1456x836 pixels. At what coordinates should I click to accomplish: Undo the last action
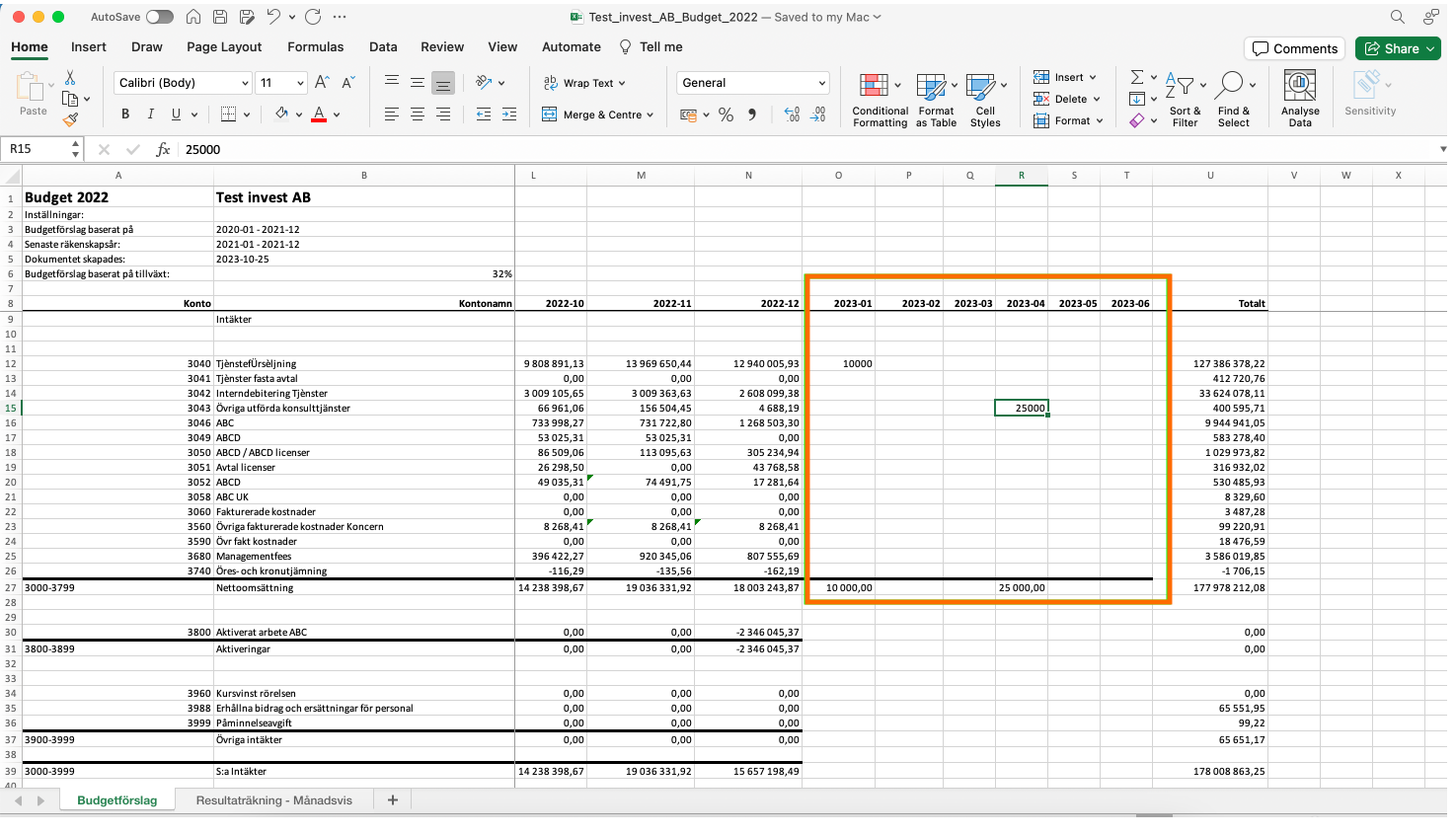pos(273,17)
